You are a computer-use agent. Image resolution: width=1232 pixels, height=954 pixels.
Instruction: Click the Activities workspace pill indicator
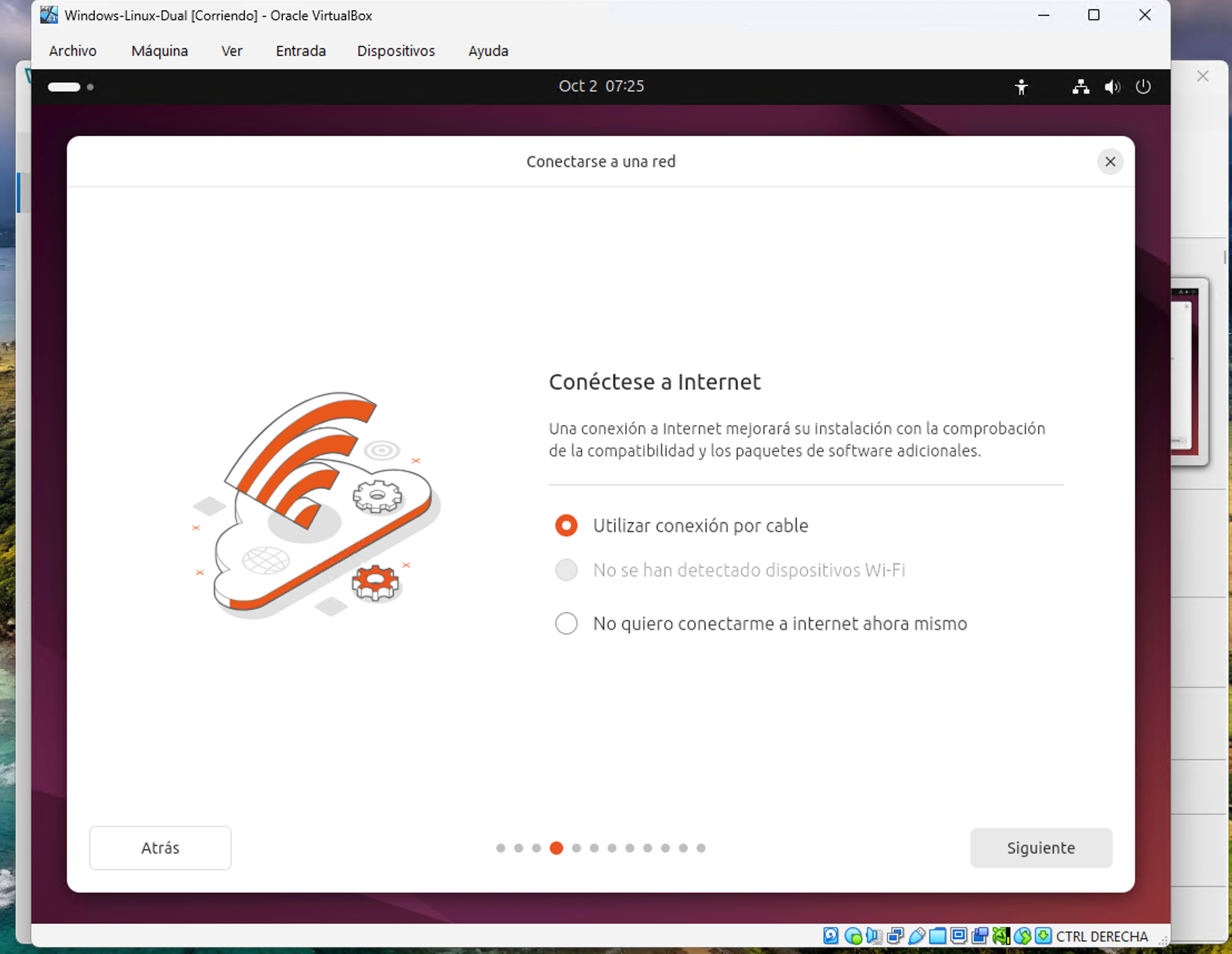64,87
